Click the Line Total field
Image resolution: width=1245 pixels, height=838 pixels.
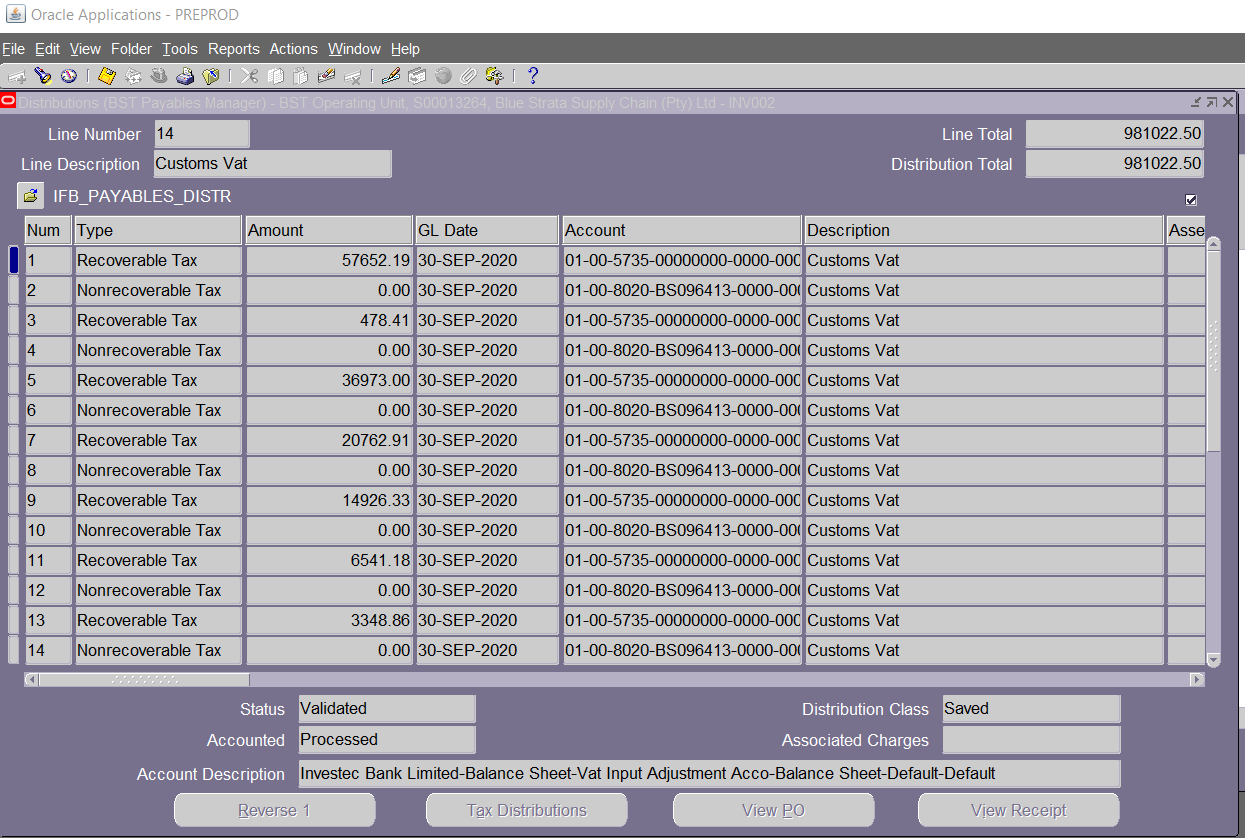pyautogui.click(x=1115, y=134)
